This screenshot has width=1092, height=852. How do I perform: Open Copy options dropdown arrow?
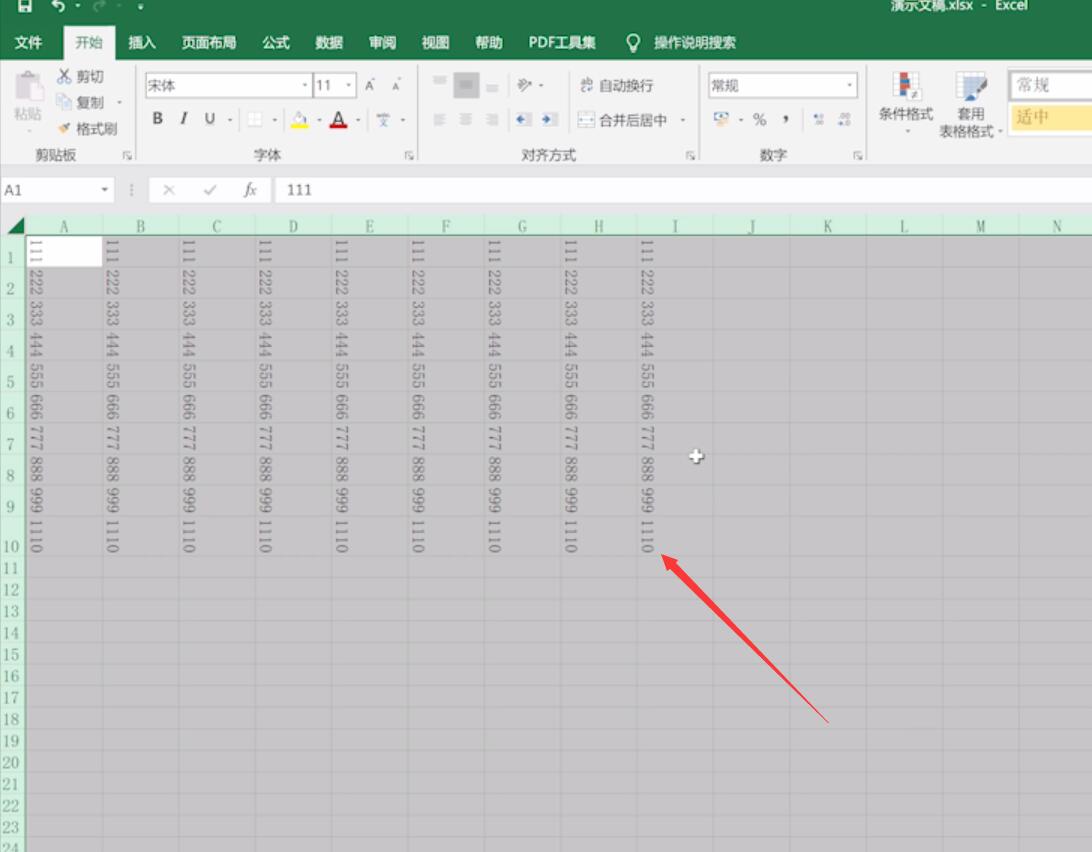click(x=120, y=102)
